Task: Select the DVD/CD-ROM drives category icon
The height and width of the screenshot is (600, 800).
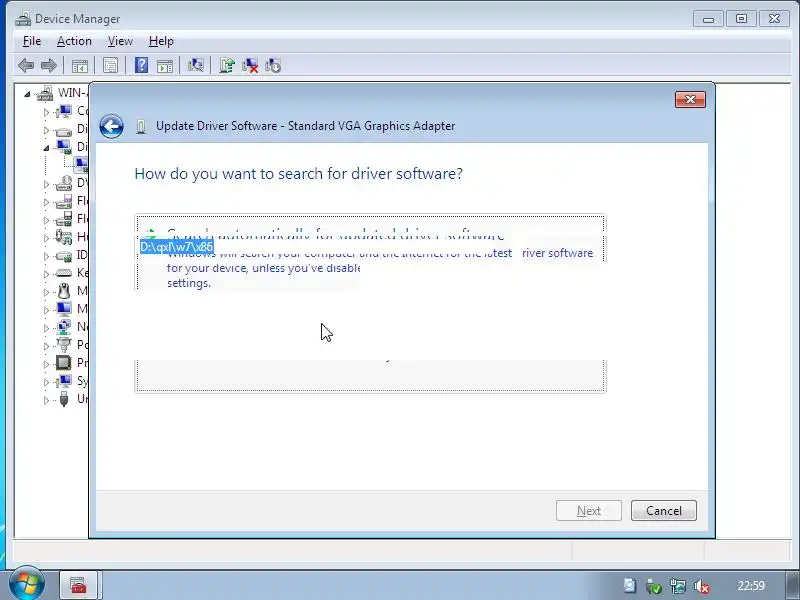Action: click(x=64, y=183)
